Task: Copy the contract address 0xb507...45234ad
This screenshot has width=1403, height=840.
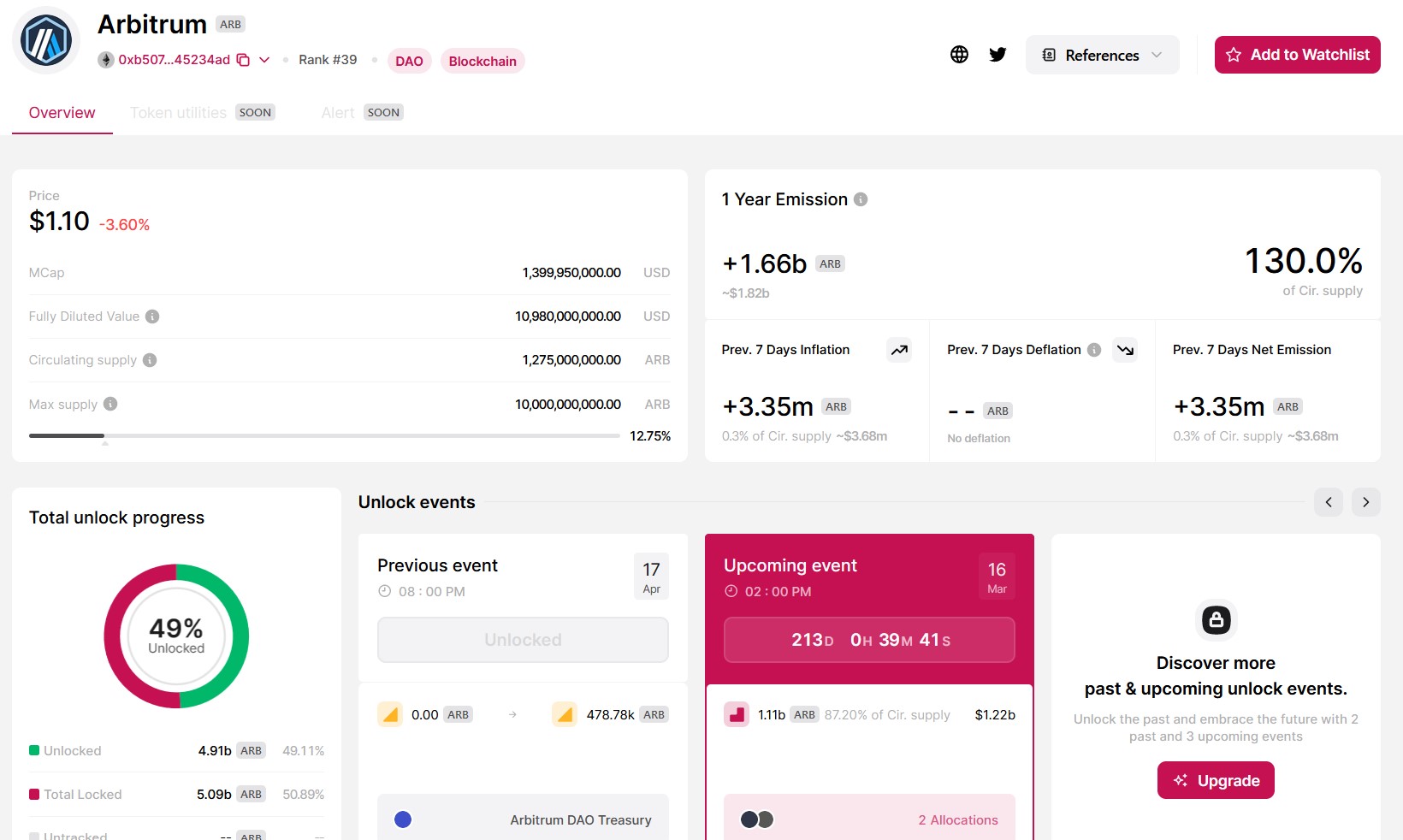Action: coord(243,60)
